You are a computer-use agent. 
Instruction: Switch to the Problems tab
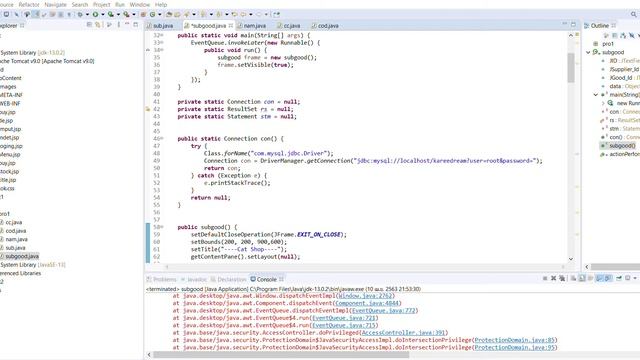pos(162,279)
